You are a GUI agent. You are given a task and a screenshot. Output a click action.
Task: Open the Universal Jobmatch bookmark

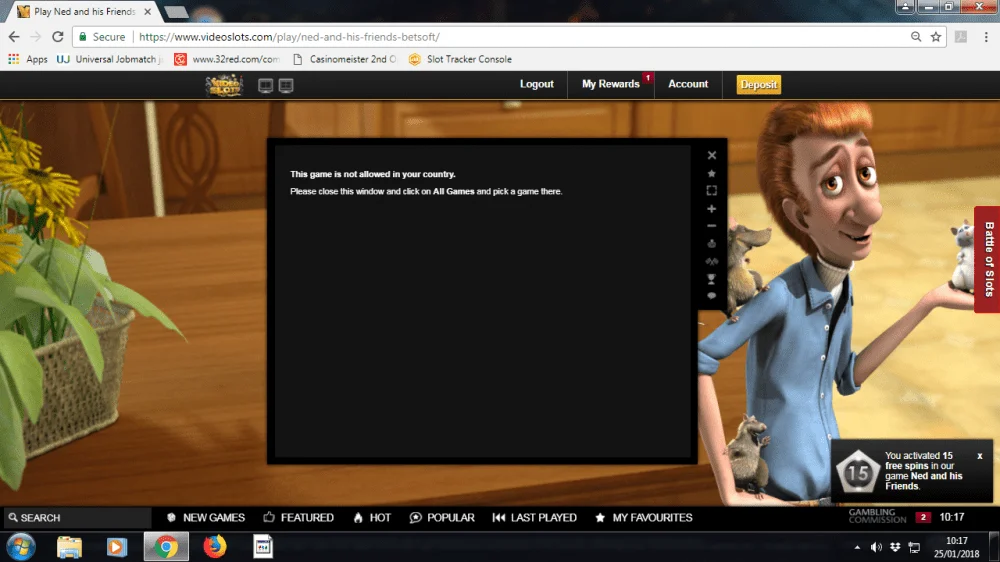point(109,59)
